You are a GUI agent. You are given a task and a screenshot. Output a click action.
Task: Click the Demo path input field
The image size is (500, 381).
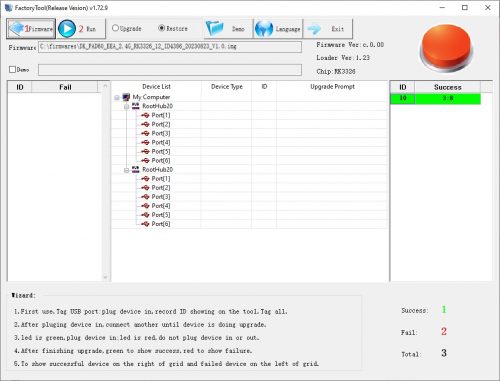170,70
